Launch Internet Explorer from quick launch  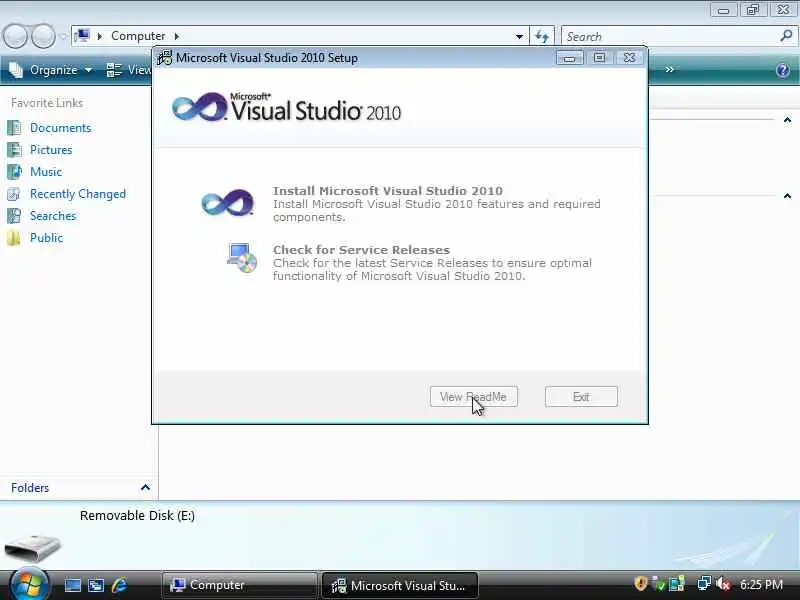tap(119, 585)
